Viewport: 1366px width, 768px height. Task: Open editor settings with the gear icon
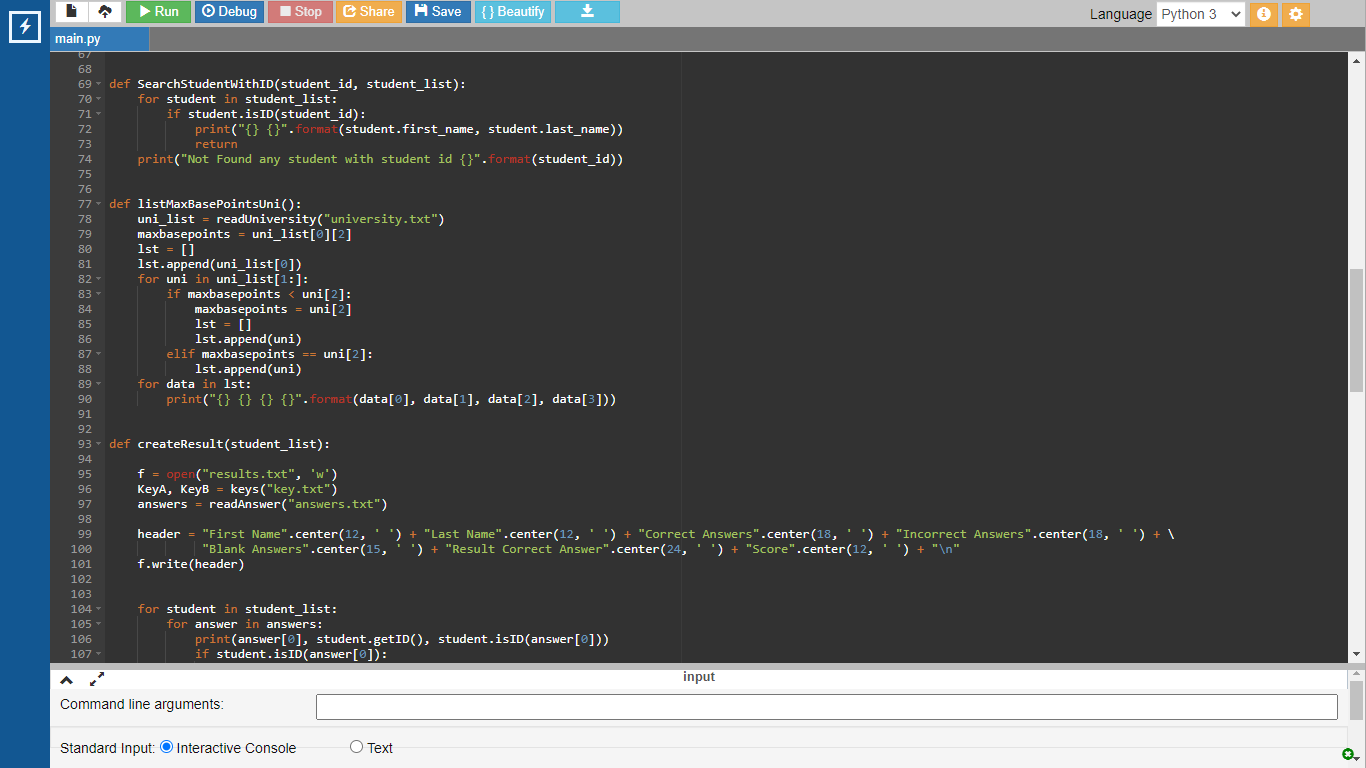[x=1296, y=14]
